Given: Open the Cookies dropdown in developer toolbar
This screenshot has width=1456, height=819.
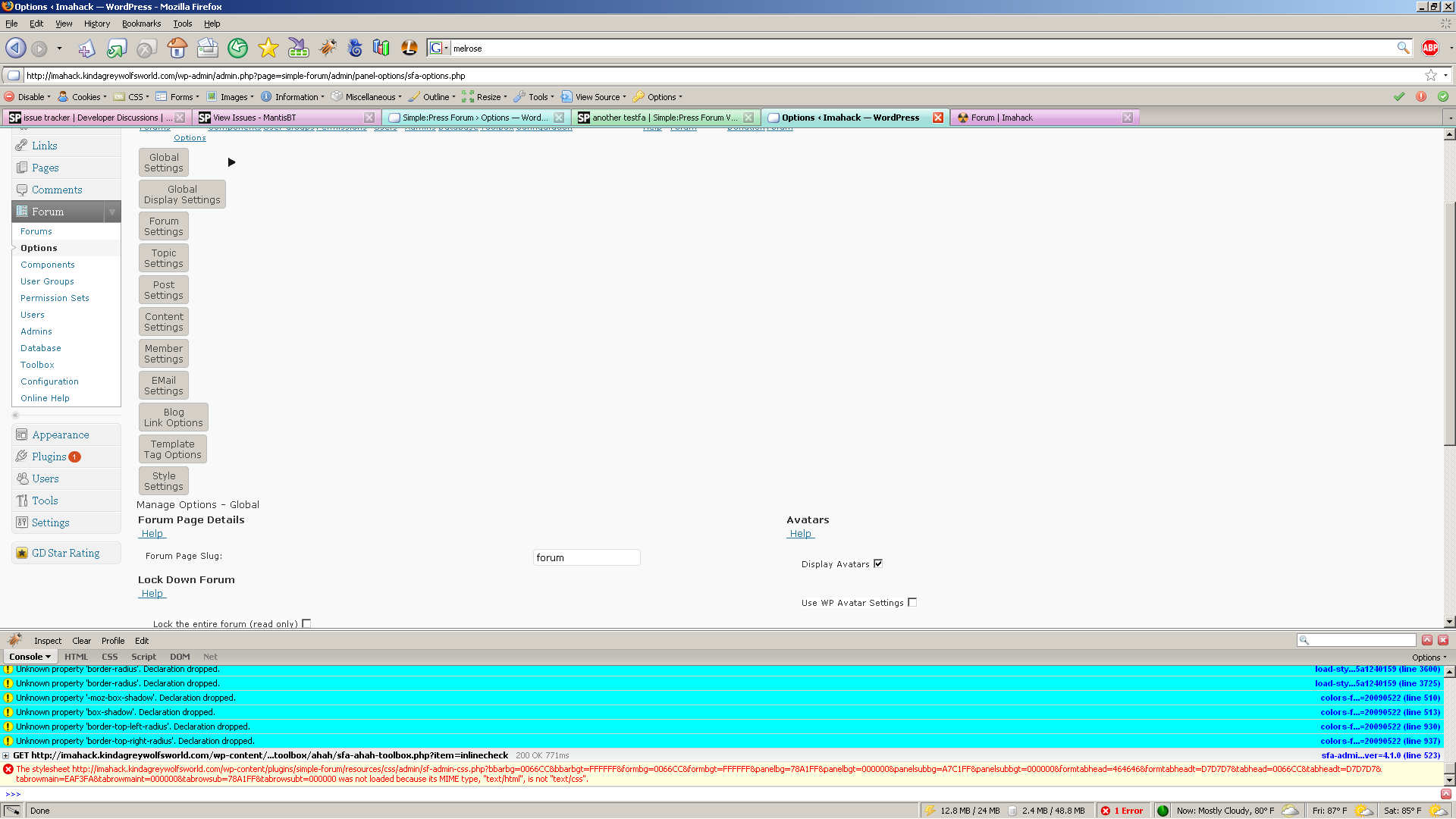Looking at the screenshot, I should tap(82, 97).
